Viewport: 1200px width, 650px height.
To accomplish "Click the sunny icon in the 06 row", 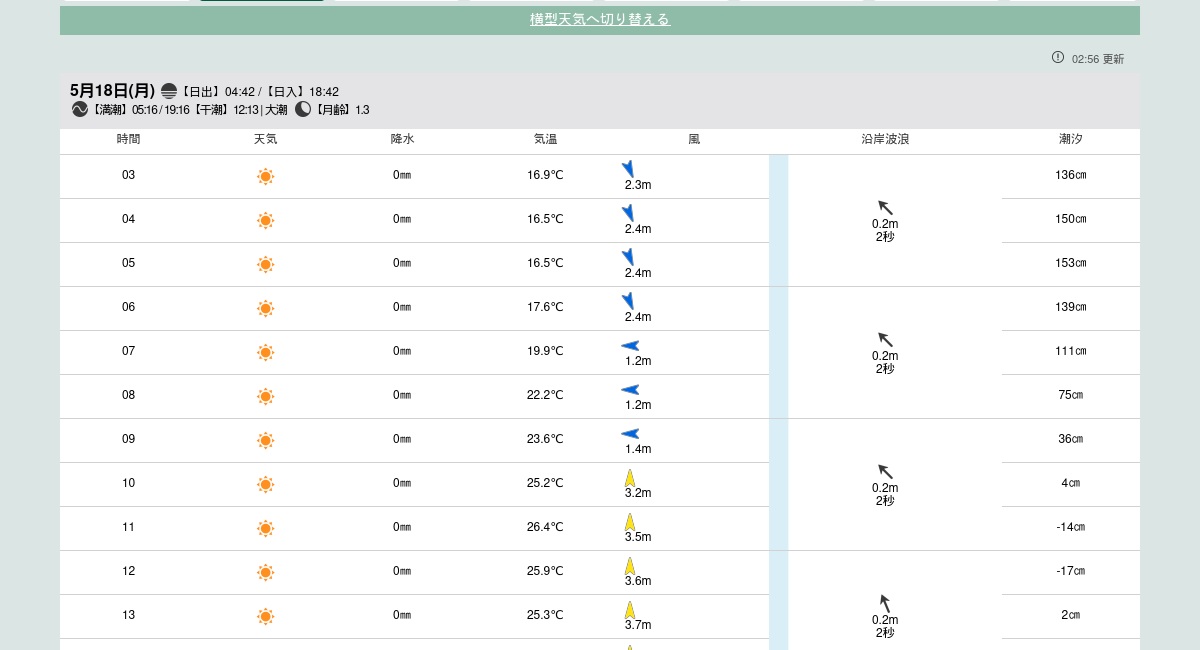I will (265, 309).
